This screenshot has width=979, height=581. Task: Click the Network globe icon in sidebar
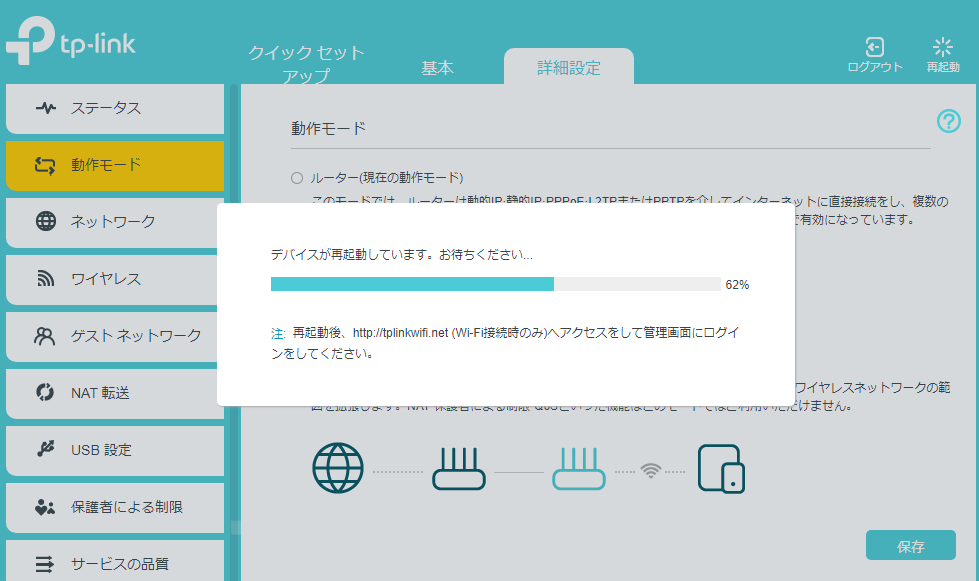(x=46, y=221)
